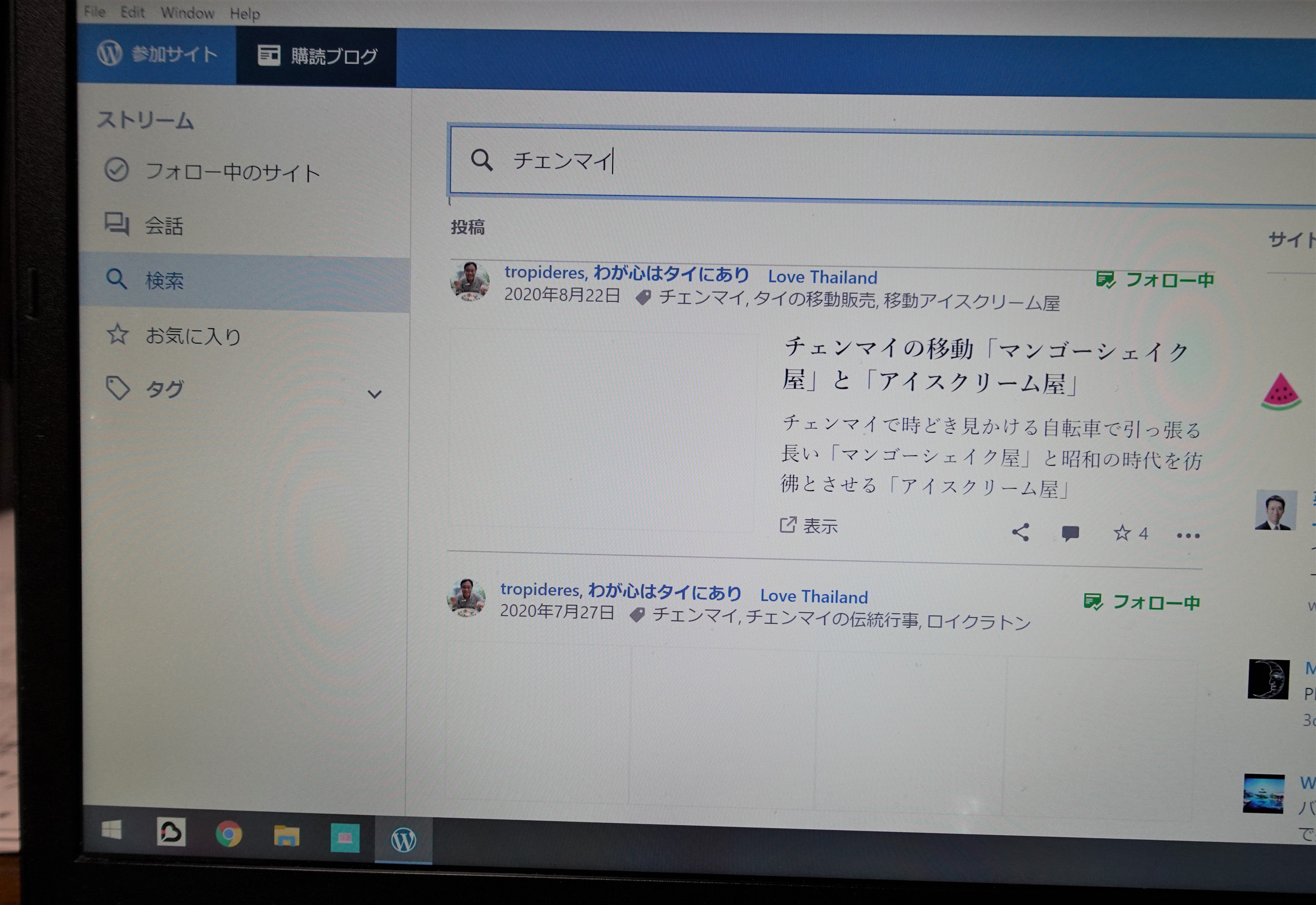This screenshot has width=1316, height=905.
Task: Click the share icon on mango shake post
Action: [x=1021, y=532]
